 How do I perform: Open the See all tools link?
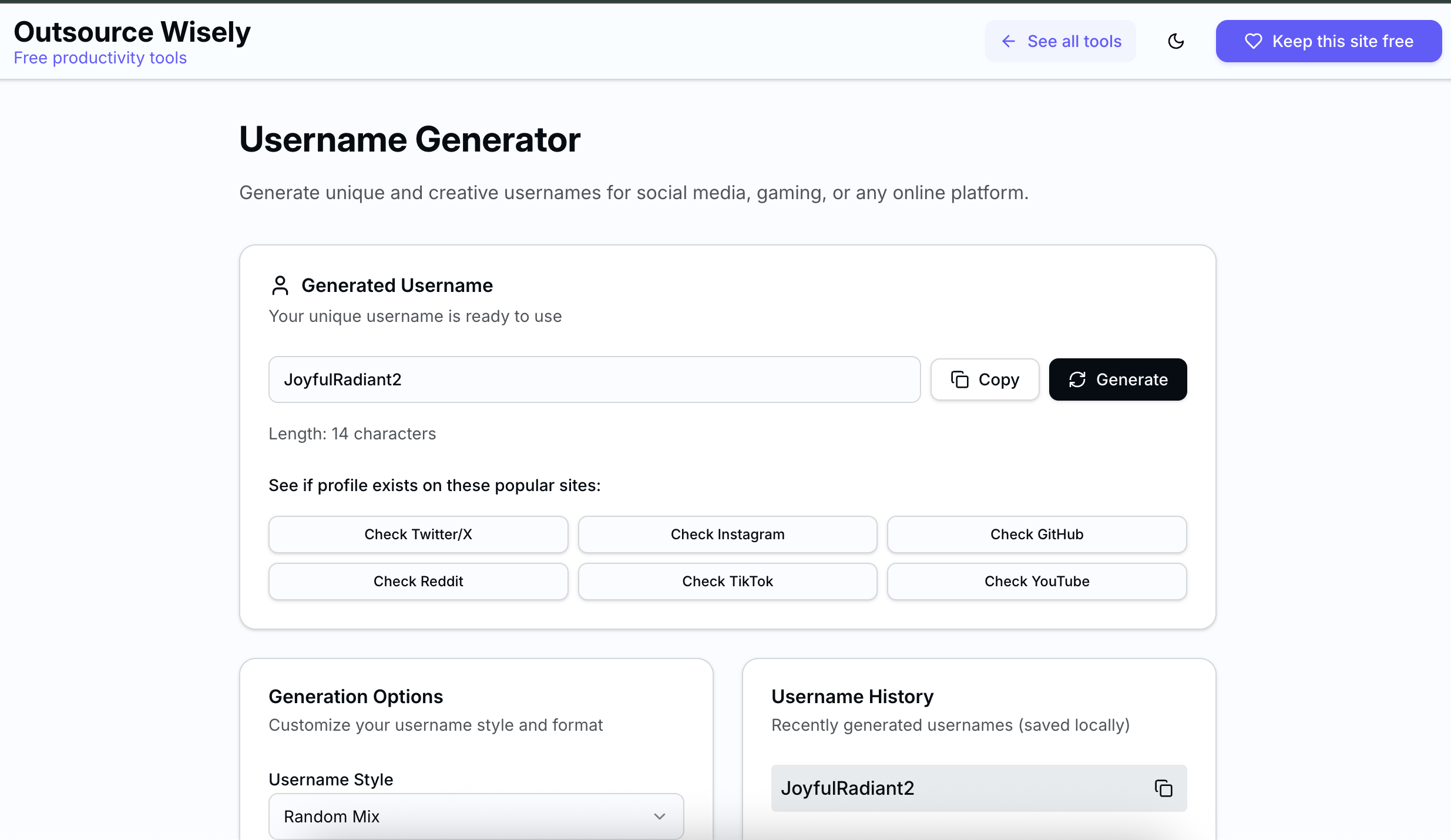pos(1060,41)
